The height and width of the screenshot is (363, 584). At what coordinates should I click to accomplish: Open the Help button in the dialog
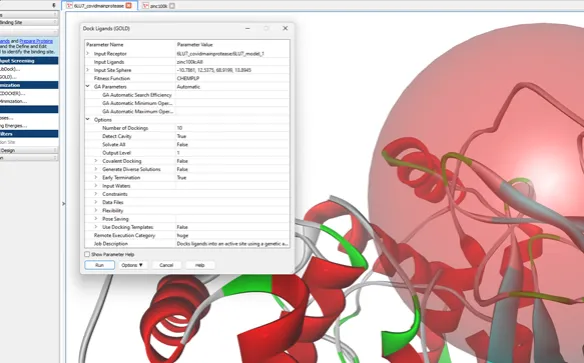[200, 265]
